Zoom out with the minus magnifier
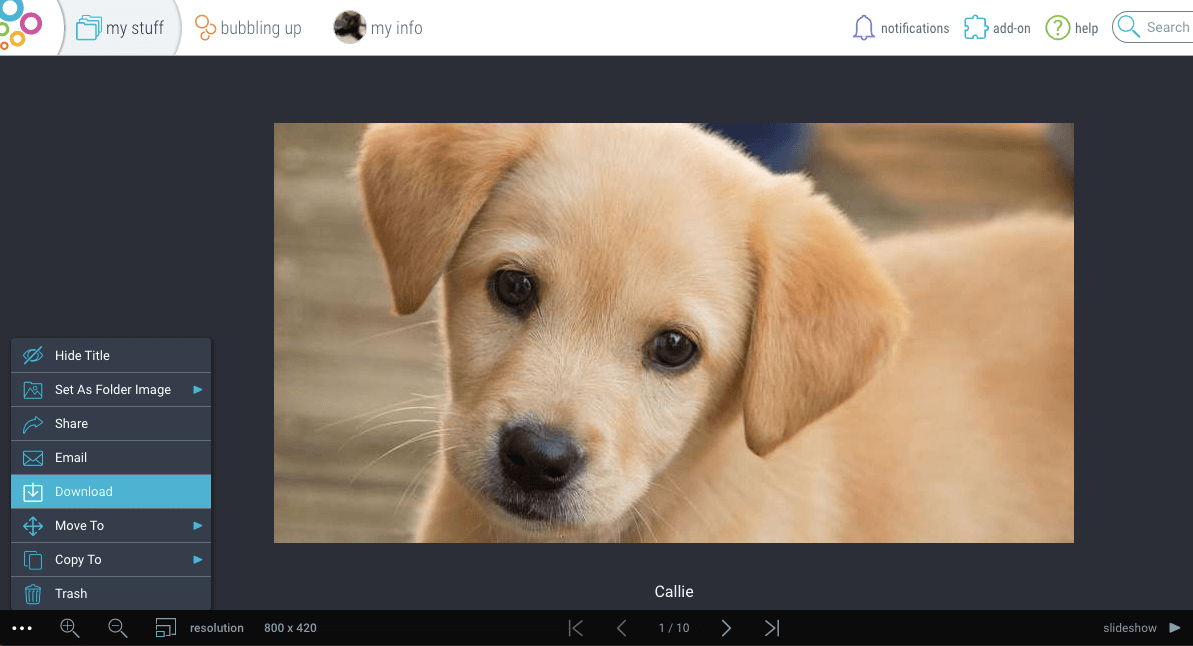Viewport: 1193px width, 646px height. tap(117, 628)
